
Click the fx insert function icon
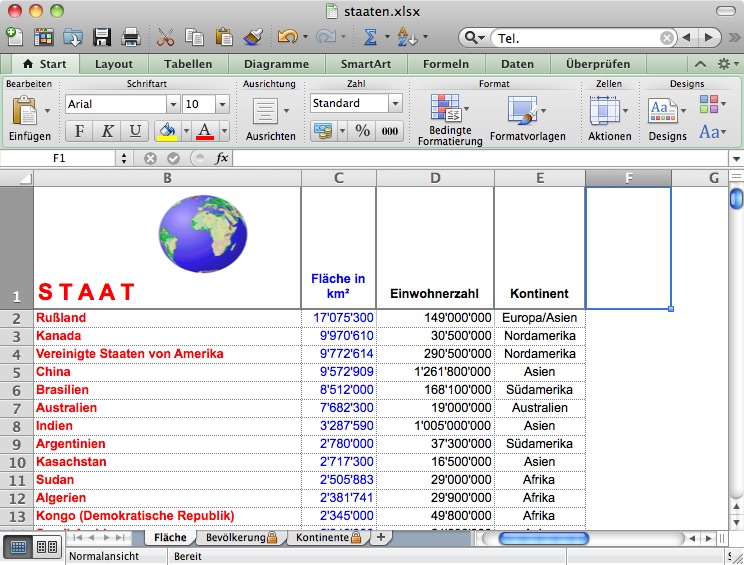point(221,158)
